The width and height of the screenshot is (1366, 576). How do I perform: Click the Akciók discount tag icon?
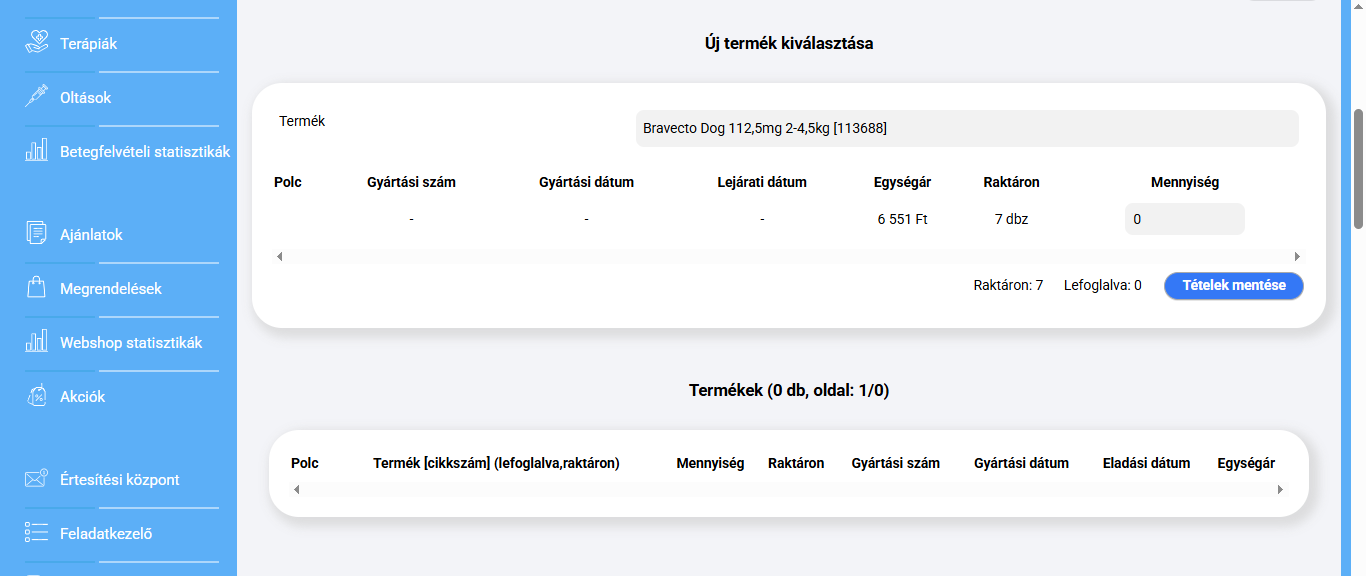(37, 396)
